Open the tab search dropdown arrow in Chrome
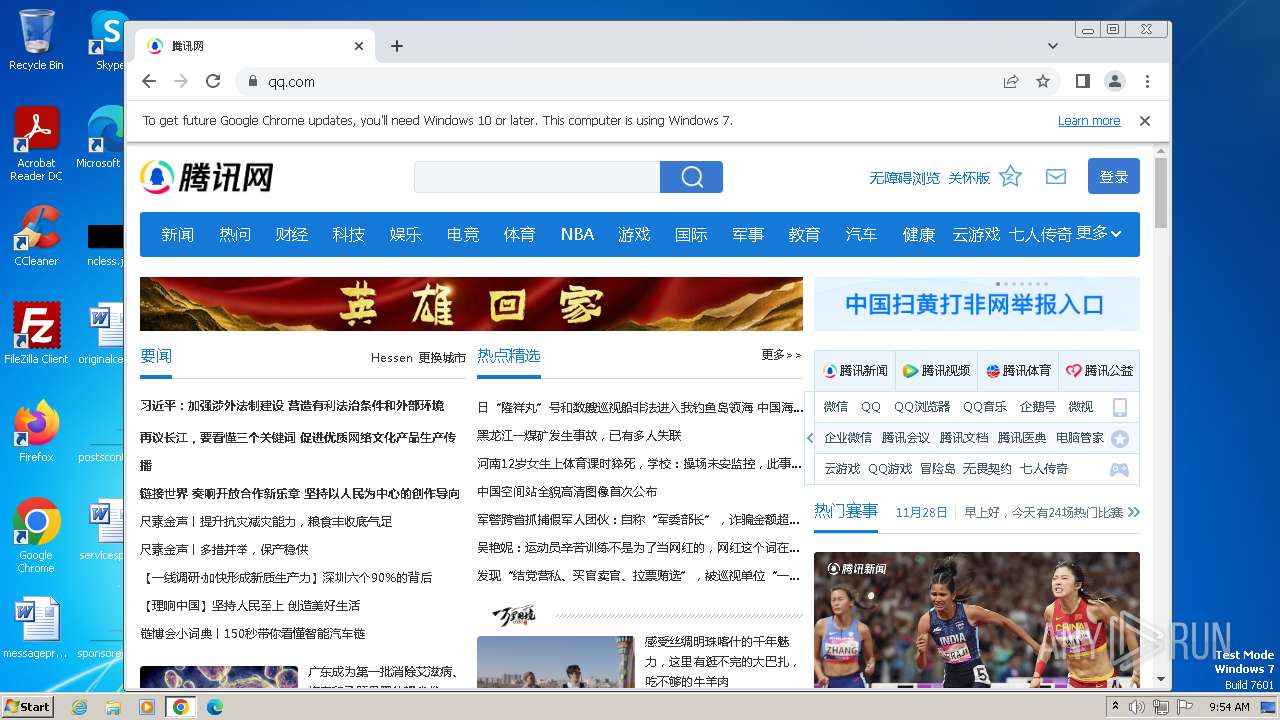The image size is (1280, 720). (x=1052, y=46)
